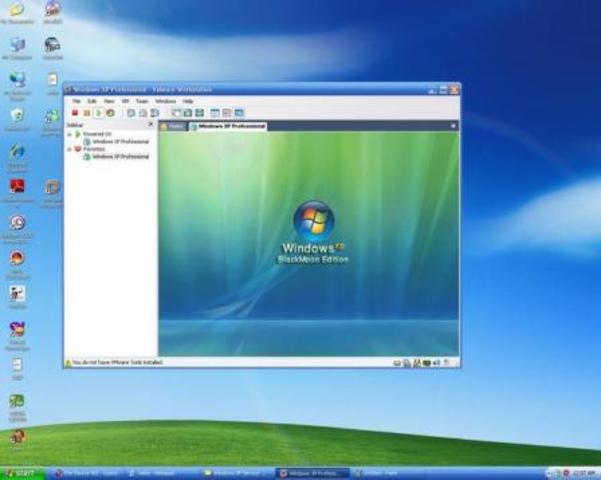Close the VMware Sidebar panel

pos(151,124)
